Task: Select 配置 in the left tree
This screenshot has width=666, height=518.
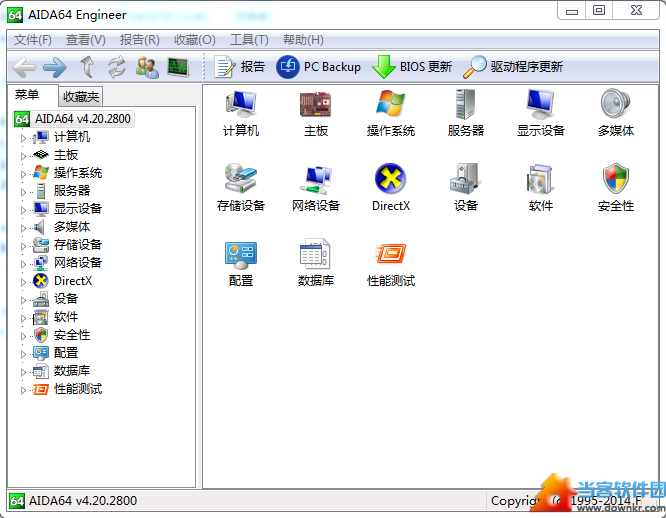Action: coord(66,353)
